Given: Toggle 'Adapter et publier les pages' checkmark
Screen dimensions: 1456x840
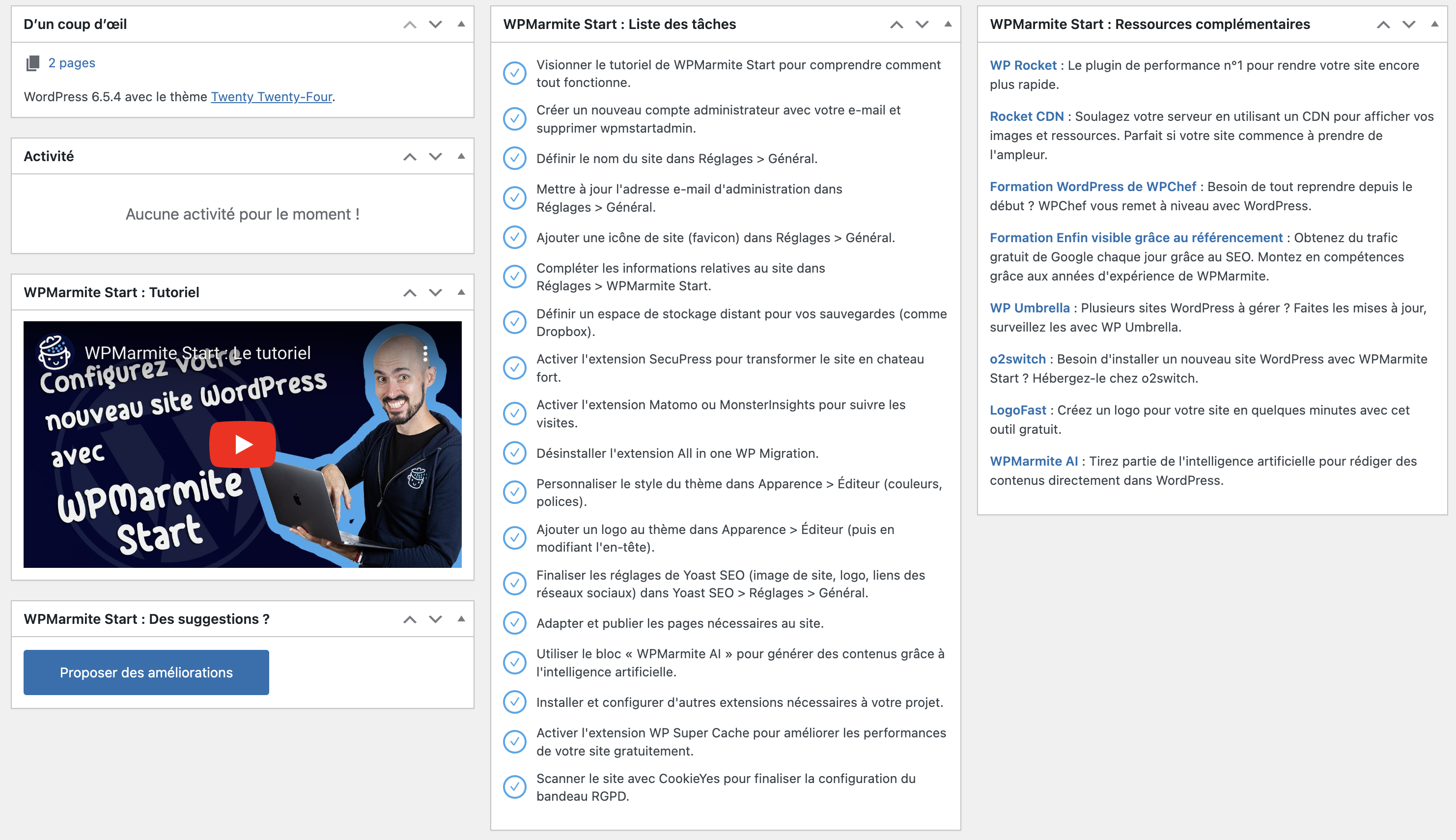Looking at the screenshot, I should click(514, 623).
